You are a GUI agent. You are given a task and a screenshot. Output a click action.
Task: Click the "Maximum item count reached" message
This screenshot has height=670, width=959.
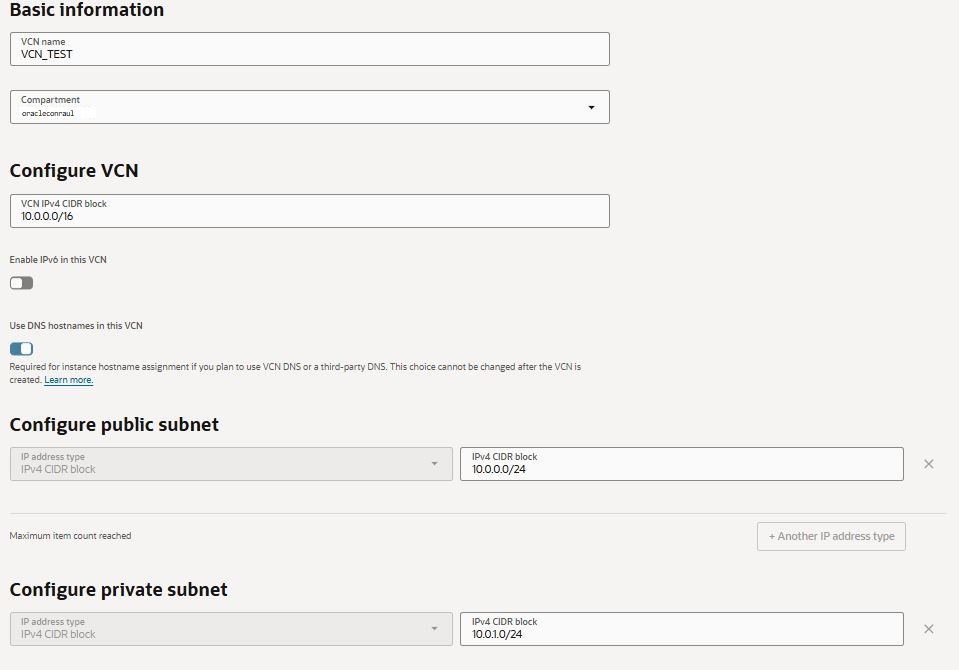pos(70,536)
